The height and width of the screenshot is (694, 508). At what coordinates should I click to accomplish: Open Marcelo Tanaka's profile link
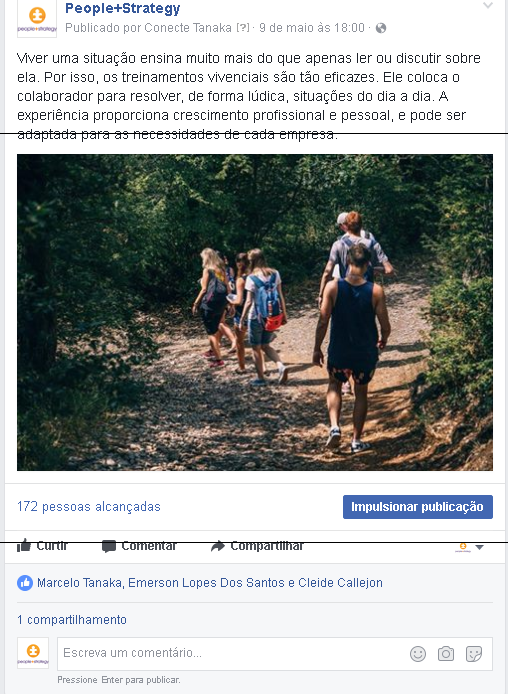coord(79,583)
